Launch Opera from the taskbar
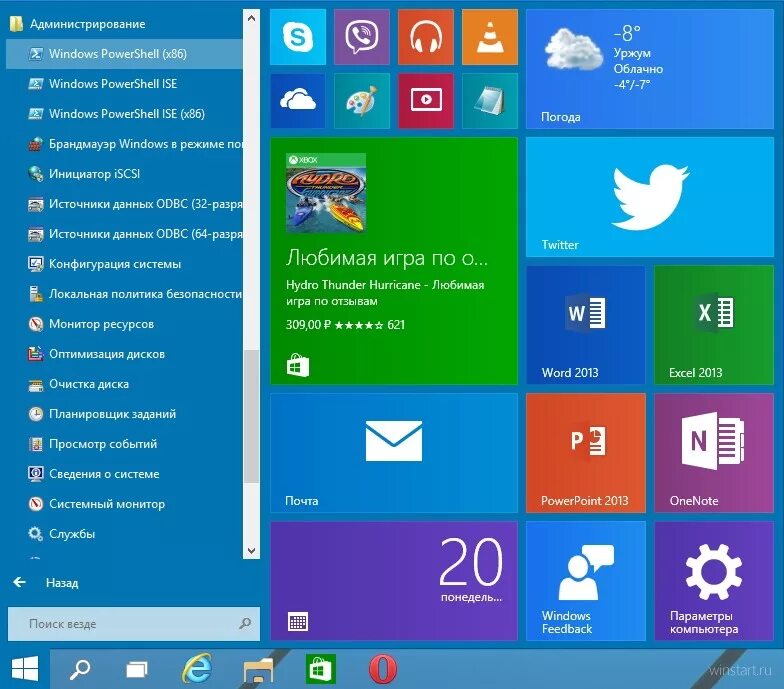This screenshot has width=784, height=689. pyautogui.click(x=382, y=669)
